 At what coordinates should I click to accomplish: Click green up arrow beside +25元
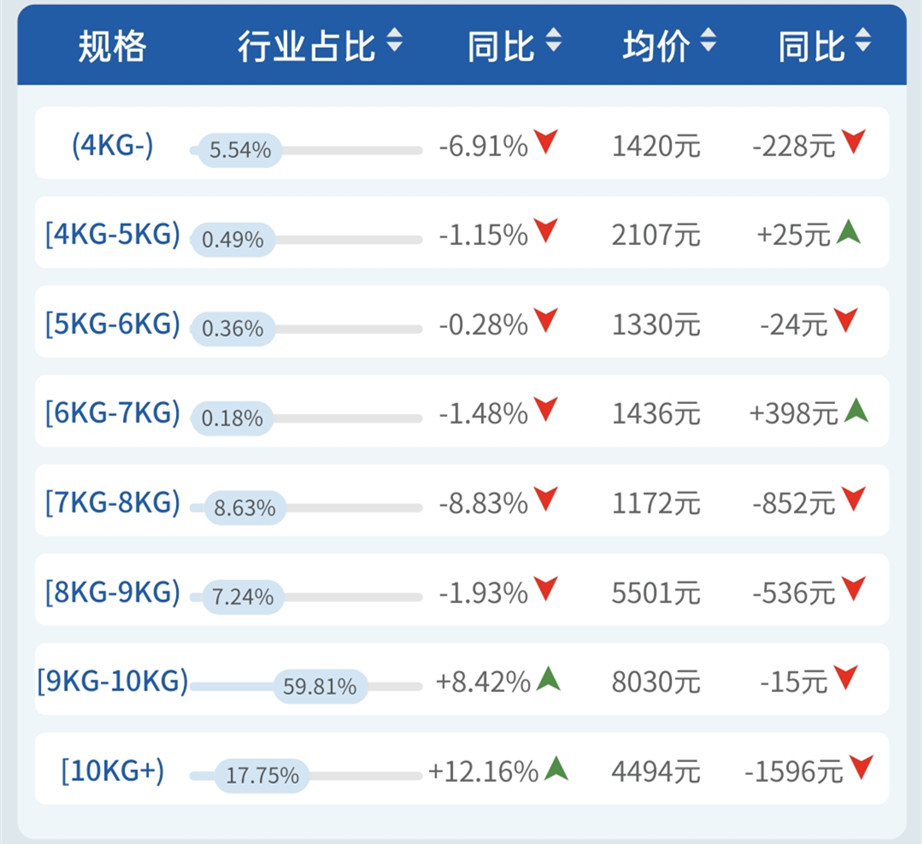pyautogui.click(x=849, y=232)
